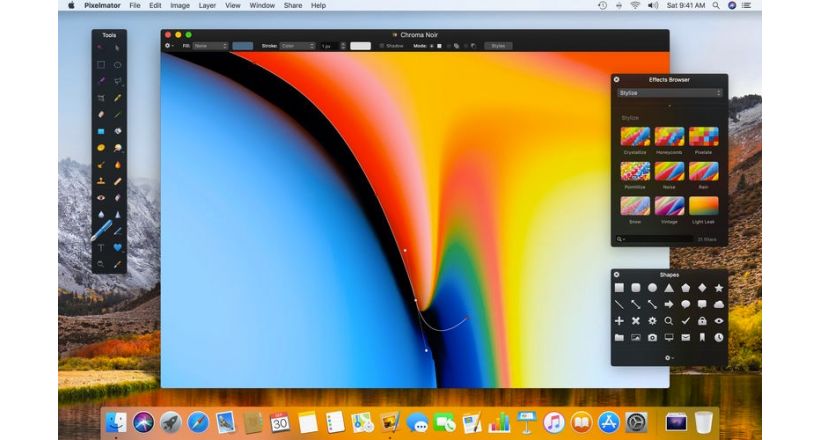820x440 pixels.
Task: Insert the clock shape
Action: tap(719, 337)
